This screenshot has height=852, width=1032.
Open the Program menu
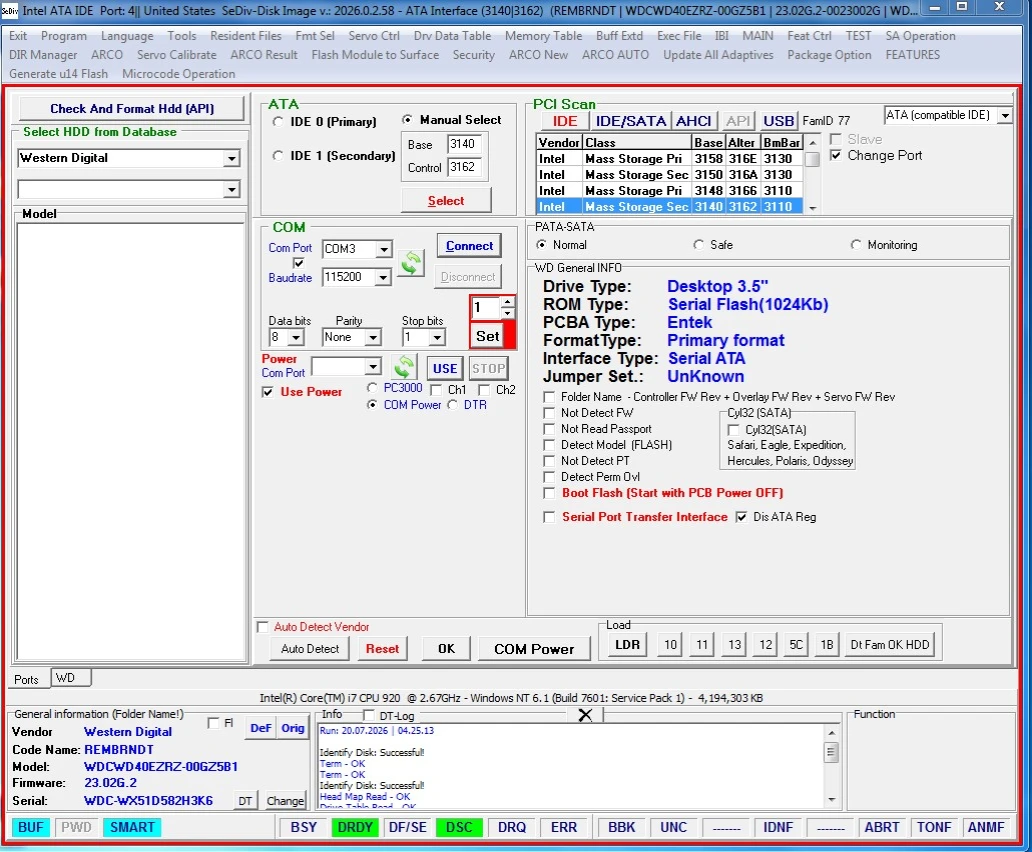pos(64,36)
